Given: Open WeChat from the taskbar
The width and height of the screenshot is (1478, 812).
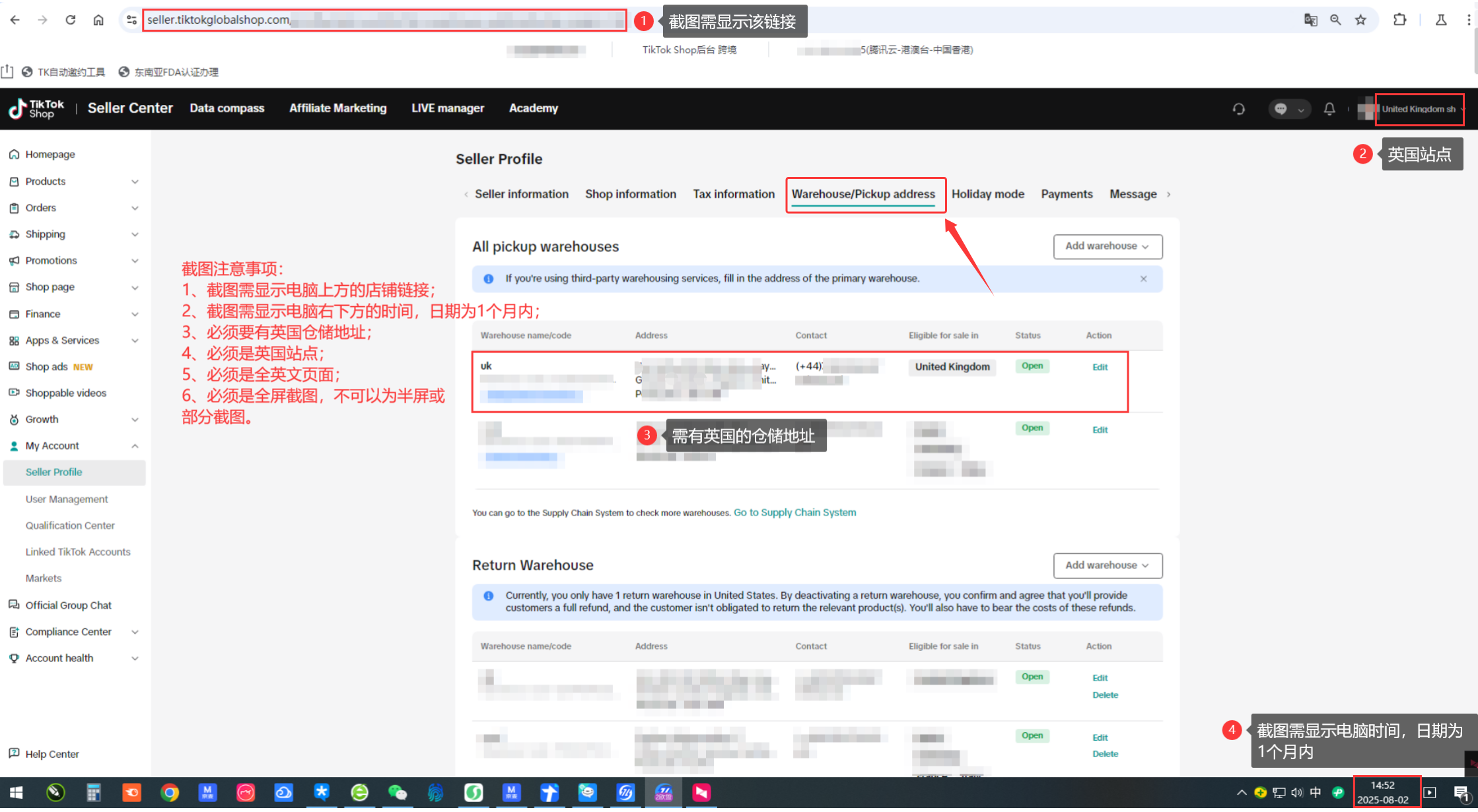Looking at the screenshot, I should pyautogui.click(x=397, y=792).
